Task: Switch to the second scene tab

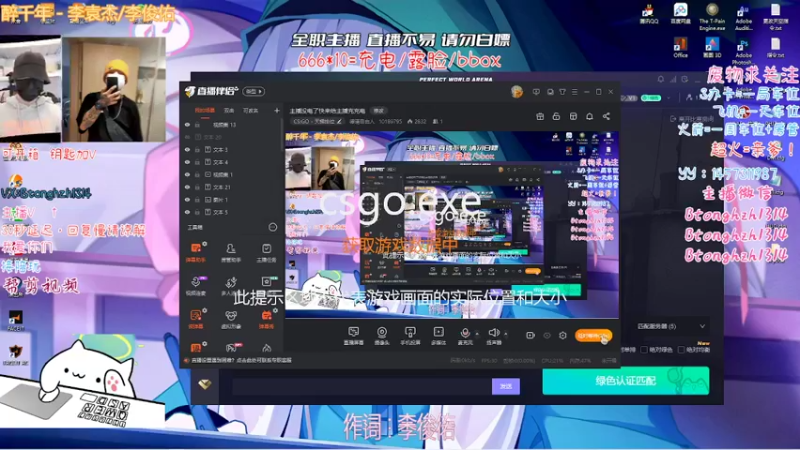Action: [229, 110]
